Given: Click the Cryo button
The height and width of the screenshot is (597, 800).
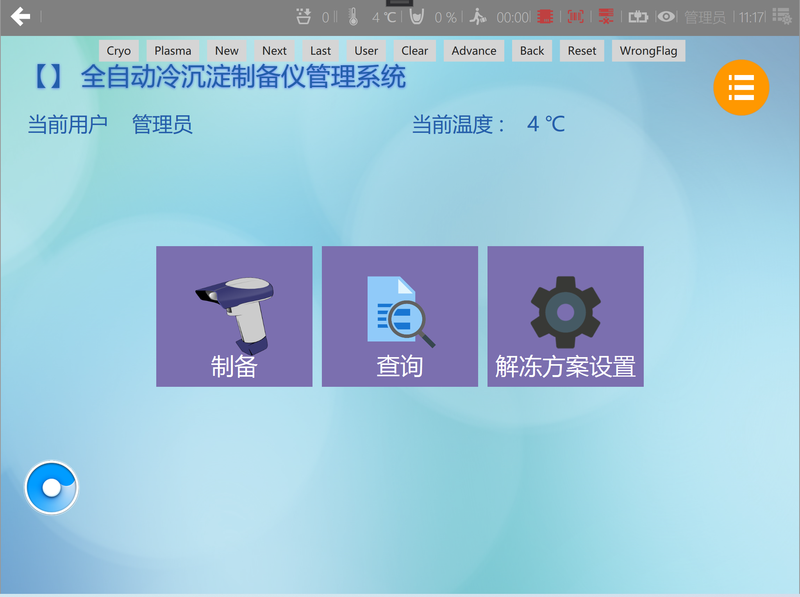Looking at the screenshot, I should [118, 51].
